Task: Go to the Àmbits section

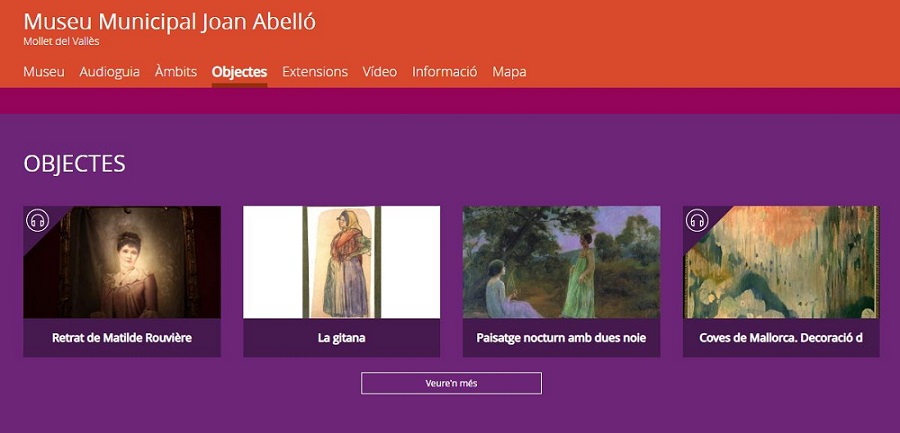Action: [176, 72]
